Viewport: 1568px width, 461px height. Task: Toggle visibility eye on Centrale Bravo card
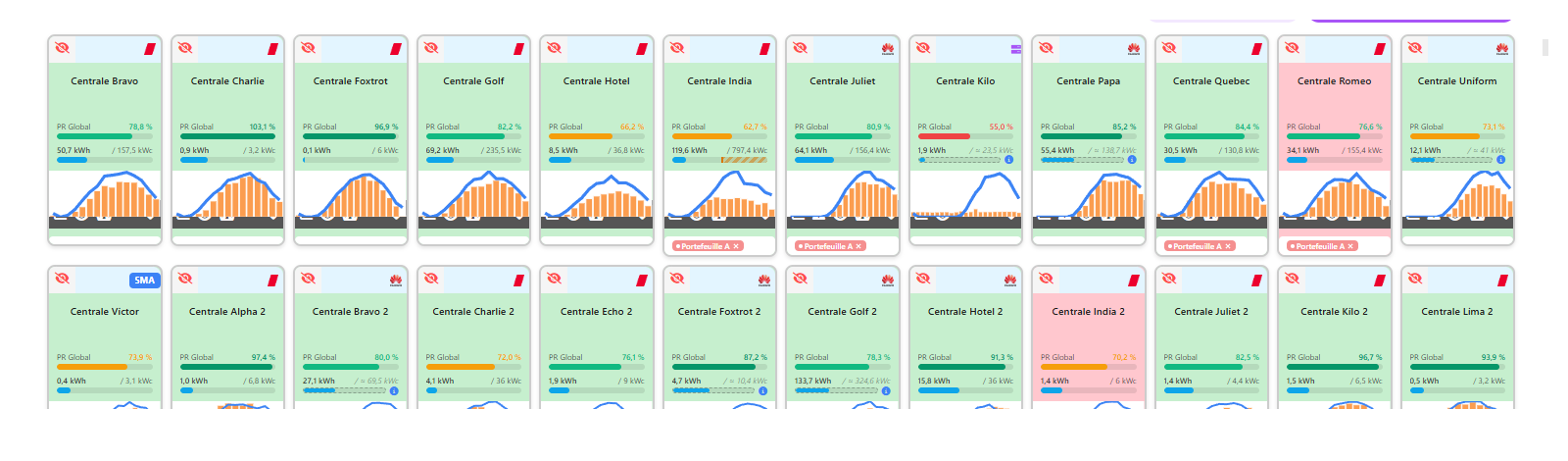62,48
